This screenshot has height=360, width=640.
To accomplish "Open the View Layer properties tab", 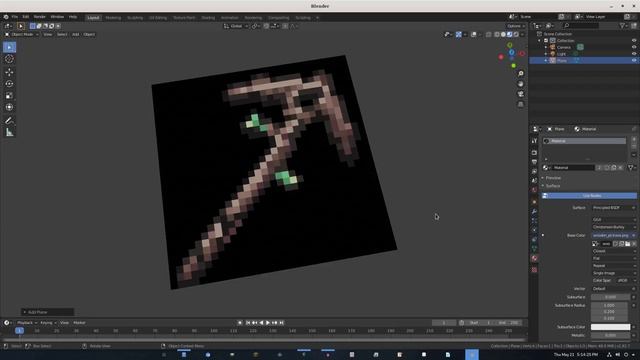I will tap(534, 171).
